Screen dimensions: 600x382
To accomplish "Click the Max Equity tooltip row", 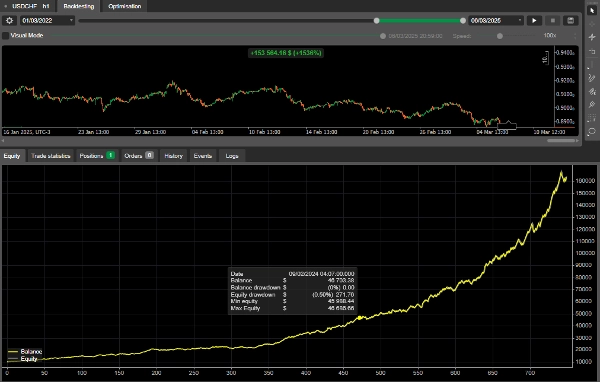I will tap(292, 308).
